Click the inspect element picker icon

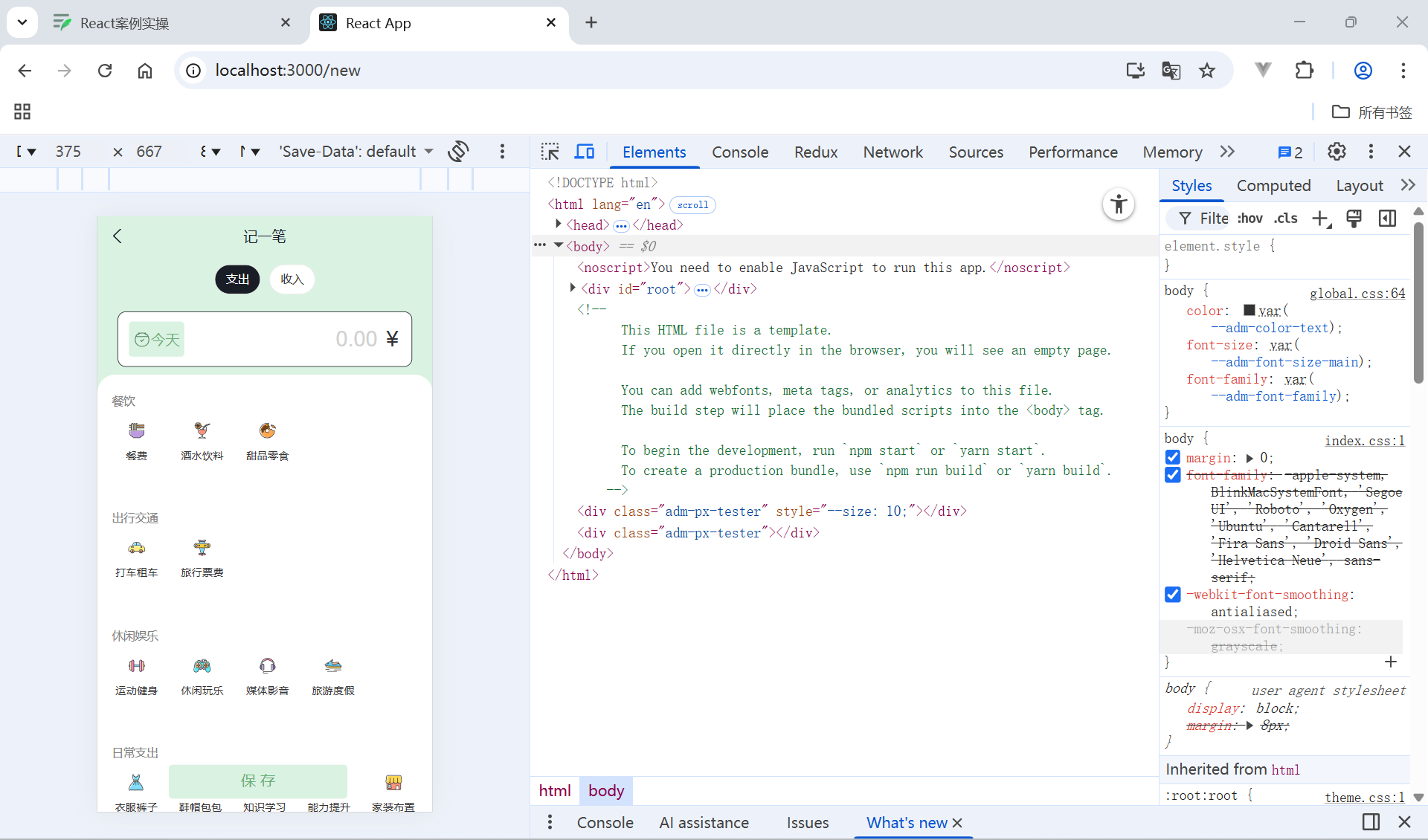point(550,152)
